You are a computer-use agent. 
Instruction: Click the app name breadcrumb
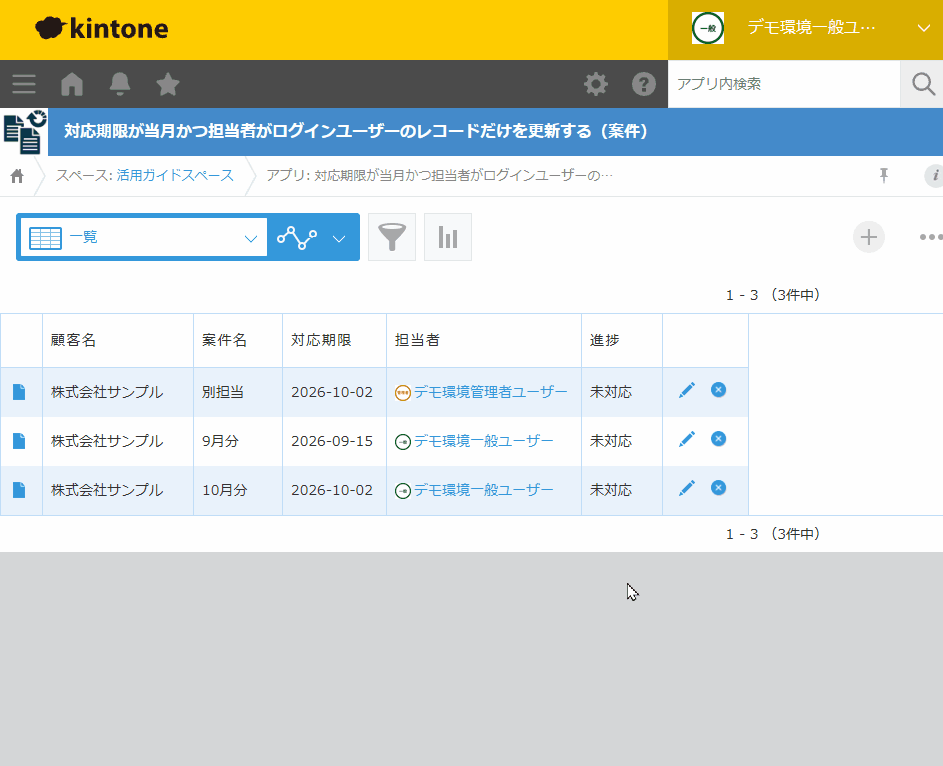click(x=439, y=176)
